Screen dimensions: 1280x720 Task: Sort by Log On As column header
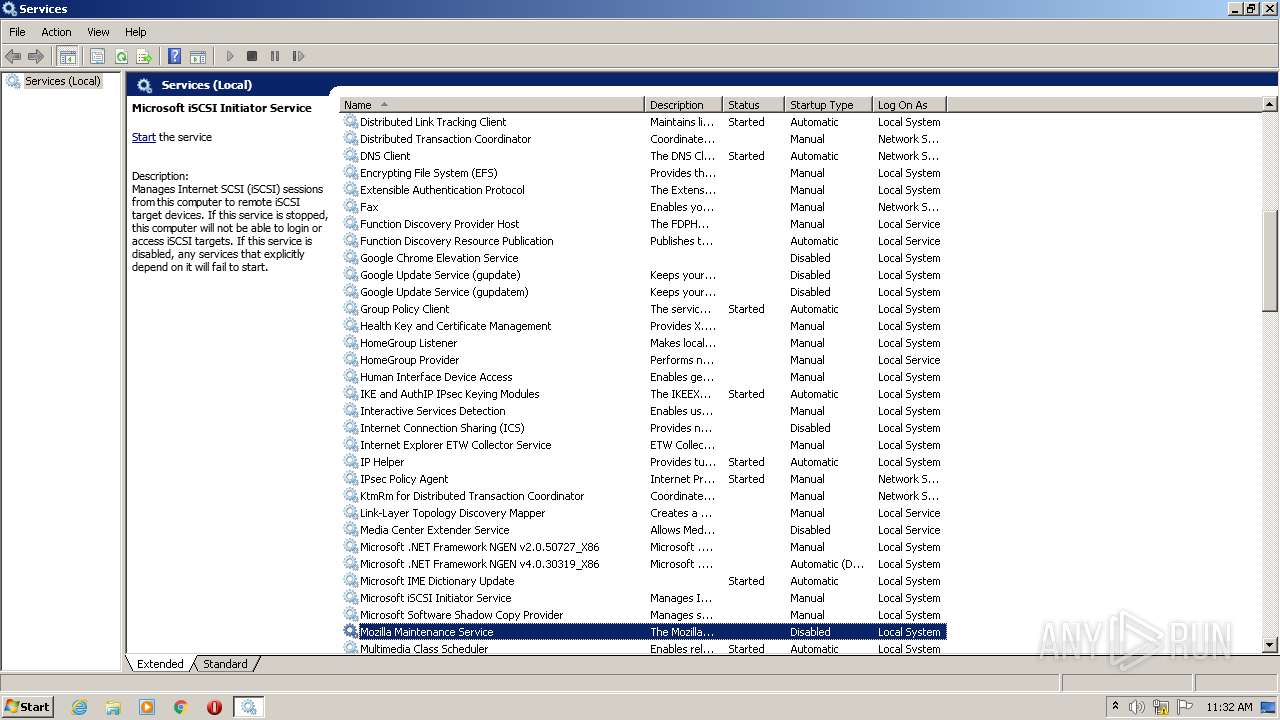909,104
